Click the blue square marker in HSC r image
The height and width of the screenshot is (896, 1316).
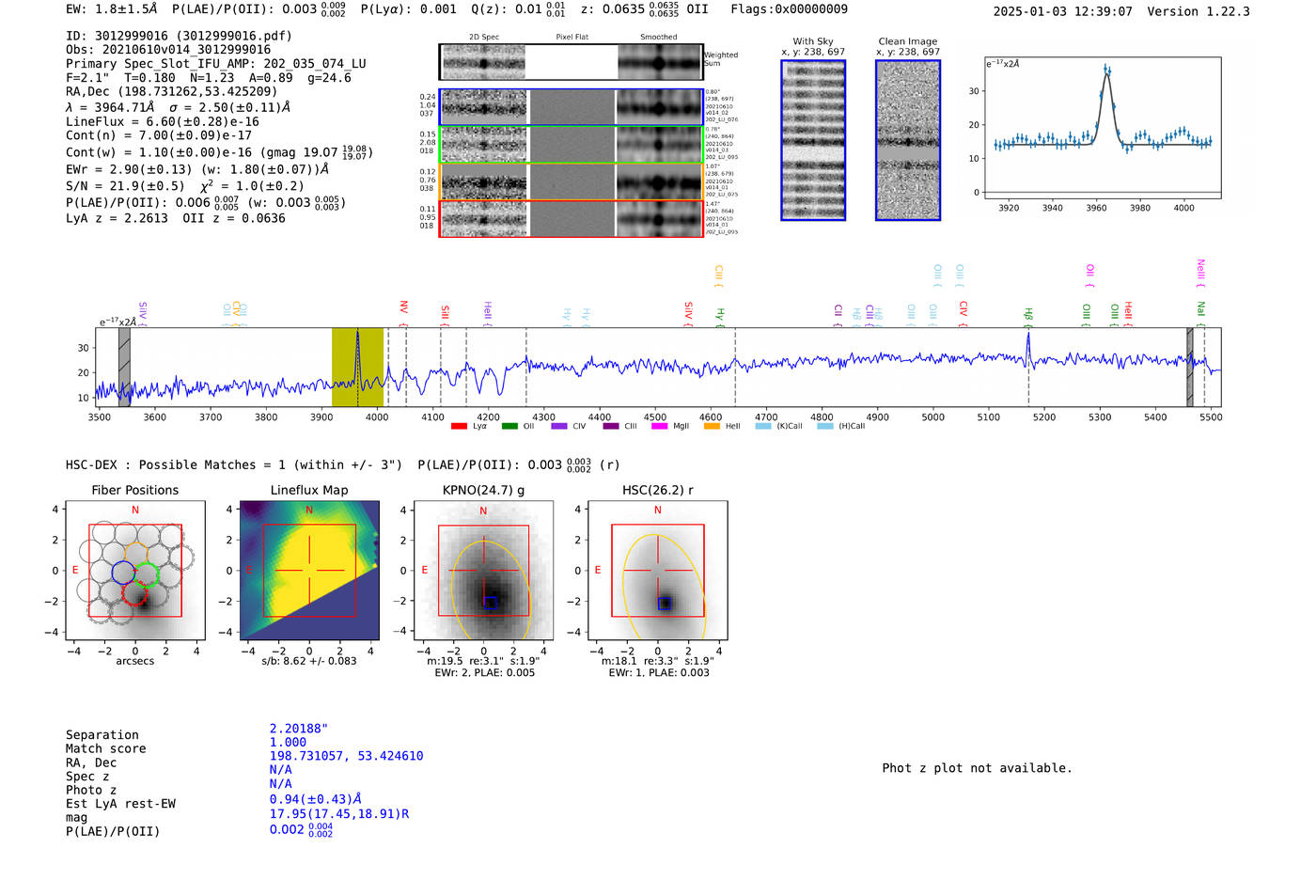(x=664, y=604)
